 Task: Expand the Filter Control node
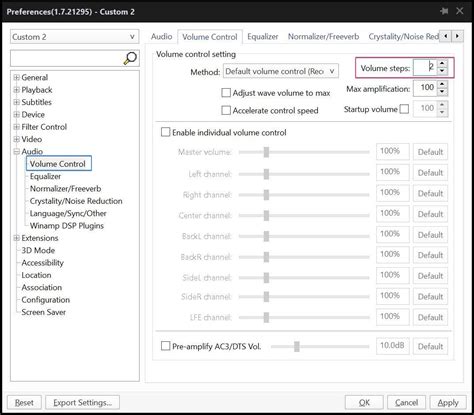[16, 127]
